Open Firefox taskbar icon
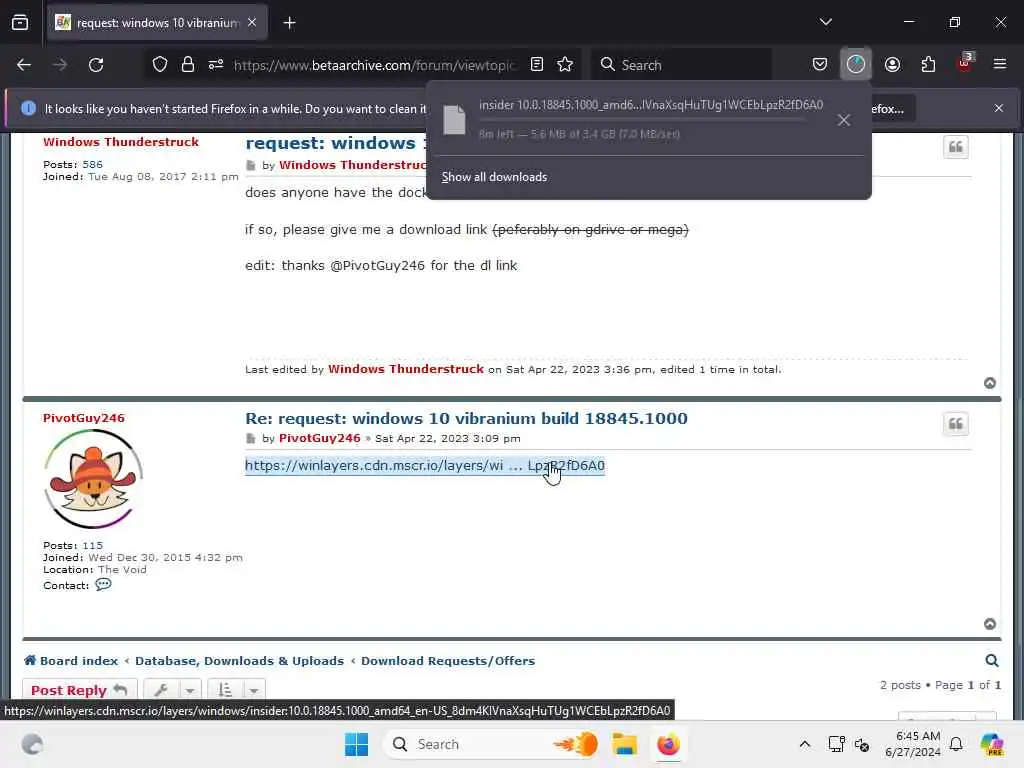 [668, 744]
